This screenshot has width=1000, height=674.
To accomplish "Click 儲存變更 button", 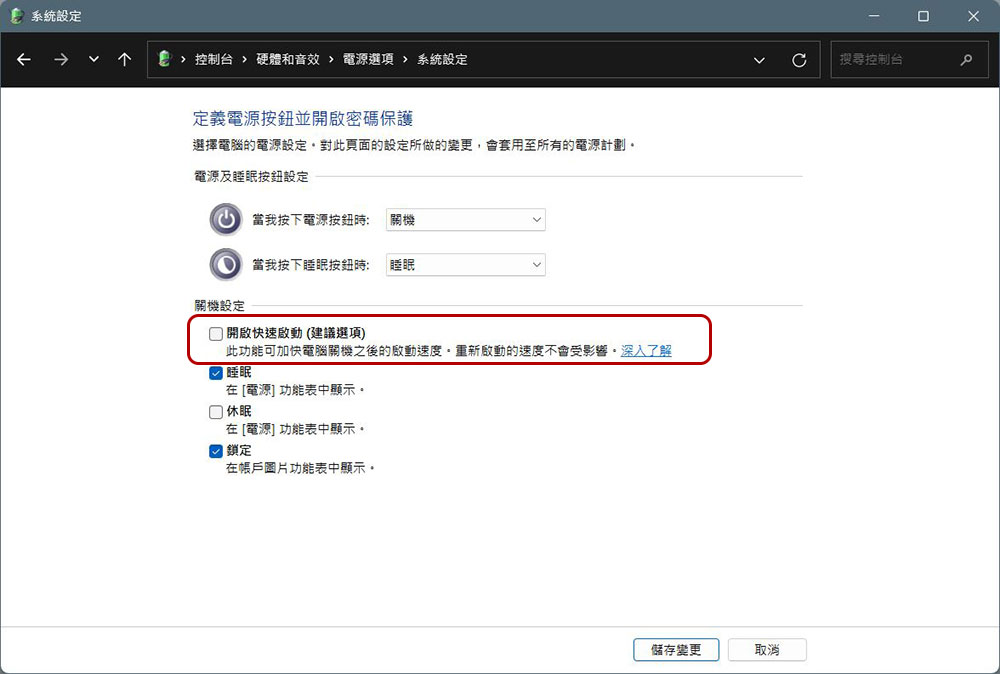I will [676, 650].
